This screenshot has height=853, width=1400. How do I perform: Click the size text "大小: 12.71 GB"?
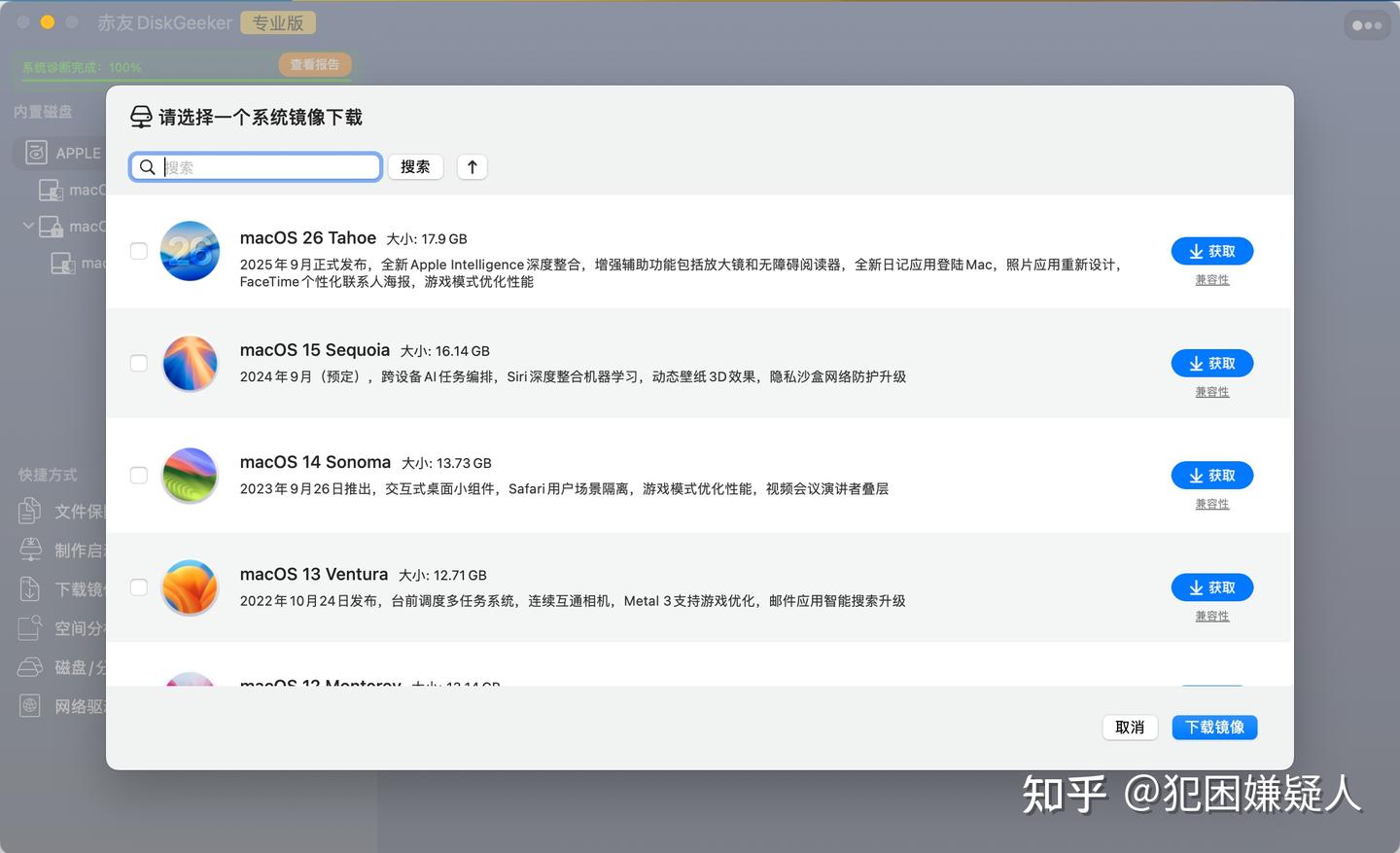(442, 575)
